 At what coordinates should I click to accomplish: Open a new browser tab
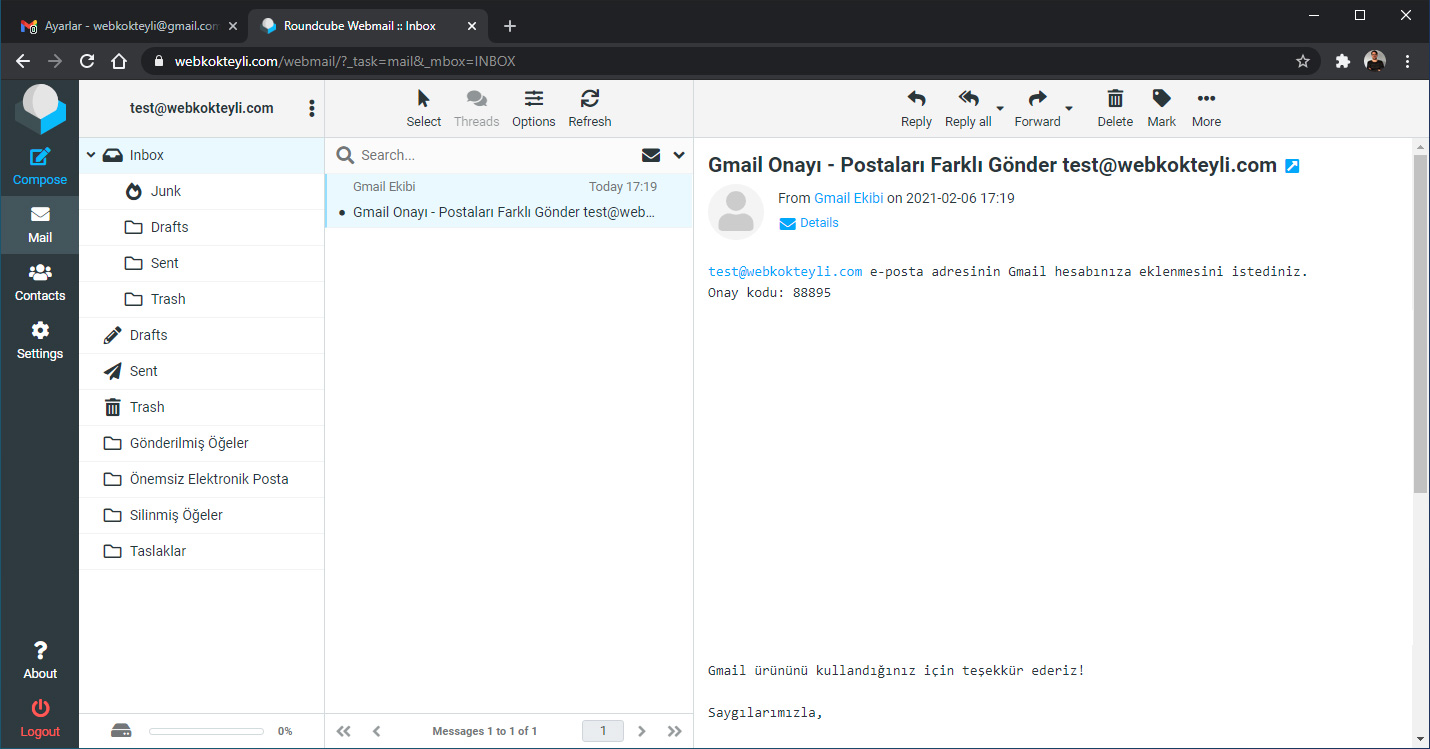click(510, 26)
